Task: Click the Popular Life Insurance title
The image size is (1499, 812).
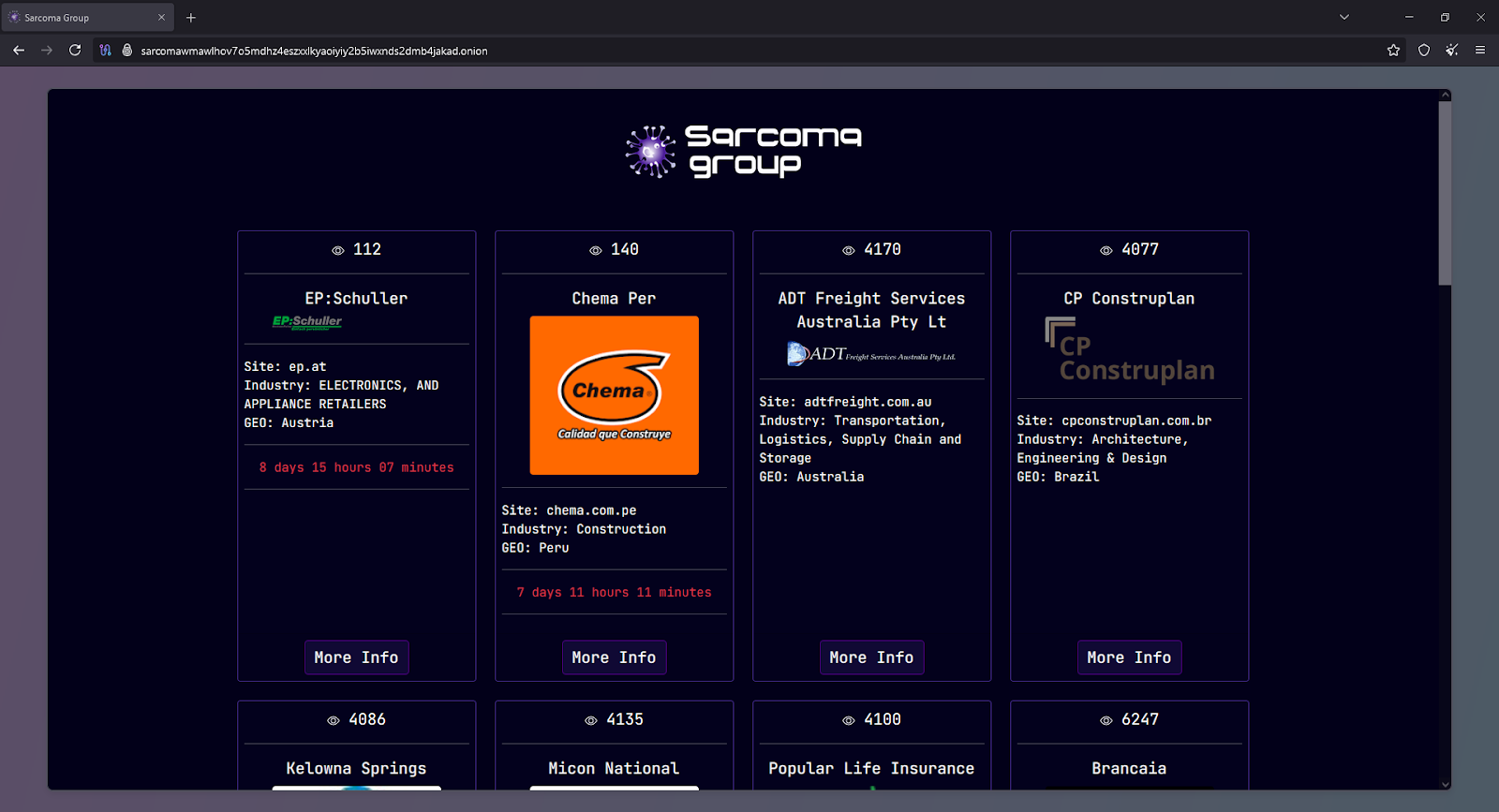Action: point(871,768)
